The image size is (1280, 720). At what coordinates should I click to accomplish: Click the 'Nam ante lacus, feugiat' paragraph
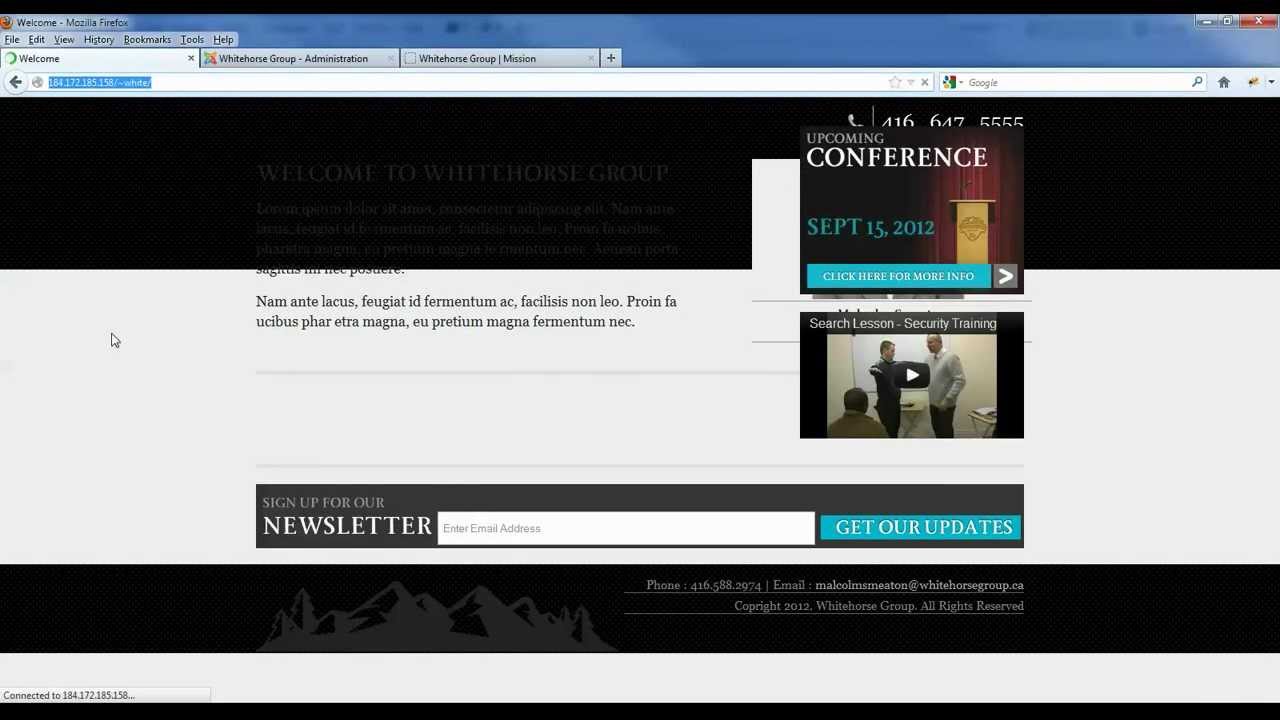(466, 311)
